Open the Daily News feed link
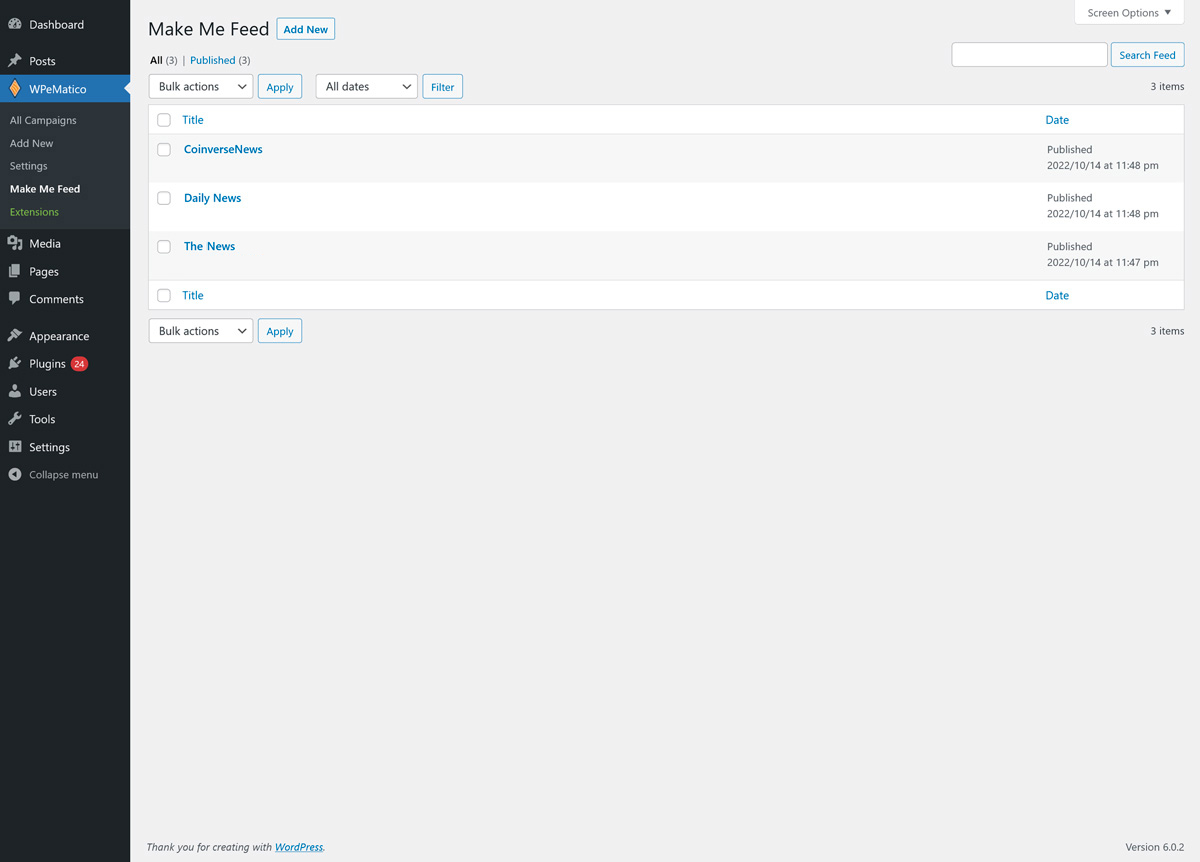Viewport: 1200px width, 862px height. [213, 198]
